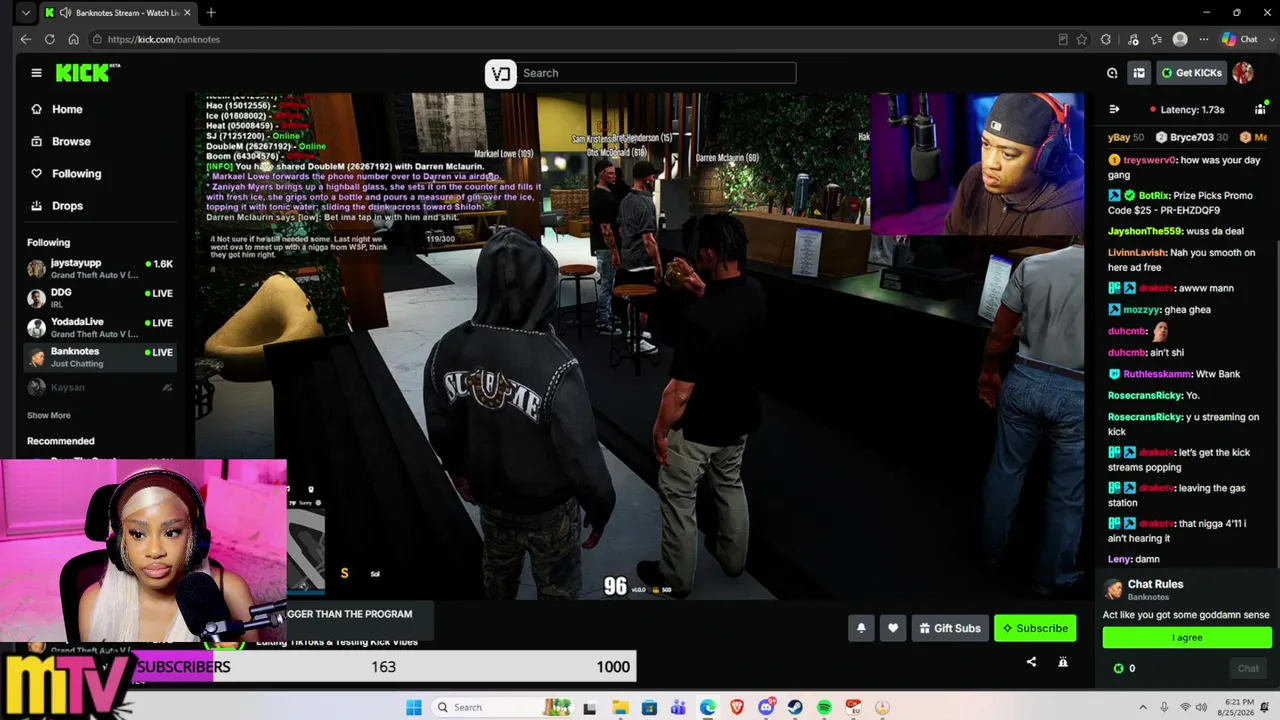The height and width of the screenshot is (720, 1280).
Task: Open Steam from taskbar
Action: 795,707
